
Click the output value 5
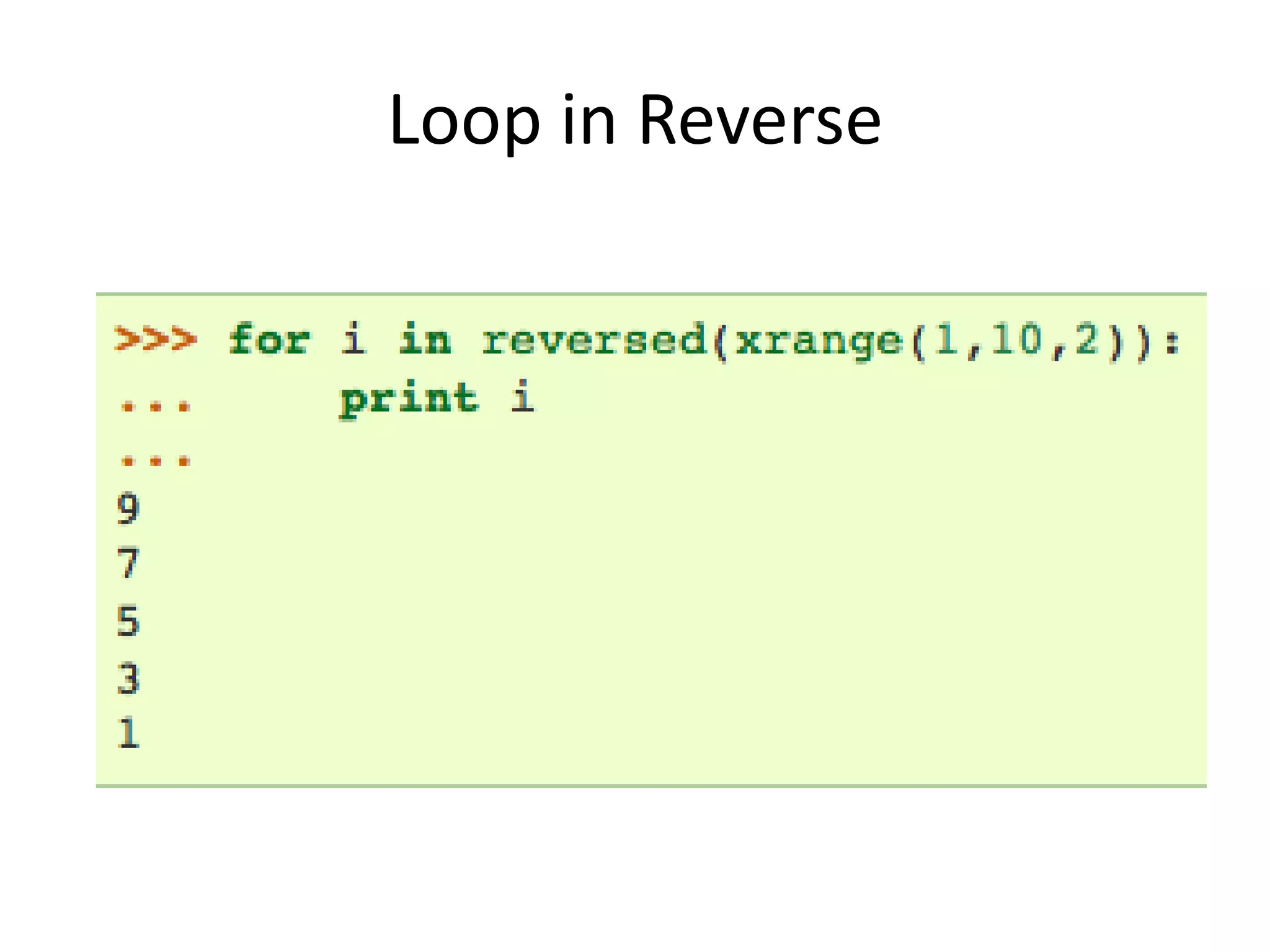point(128,622)
